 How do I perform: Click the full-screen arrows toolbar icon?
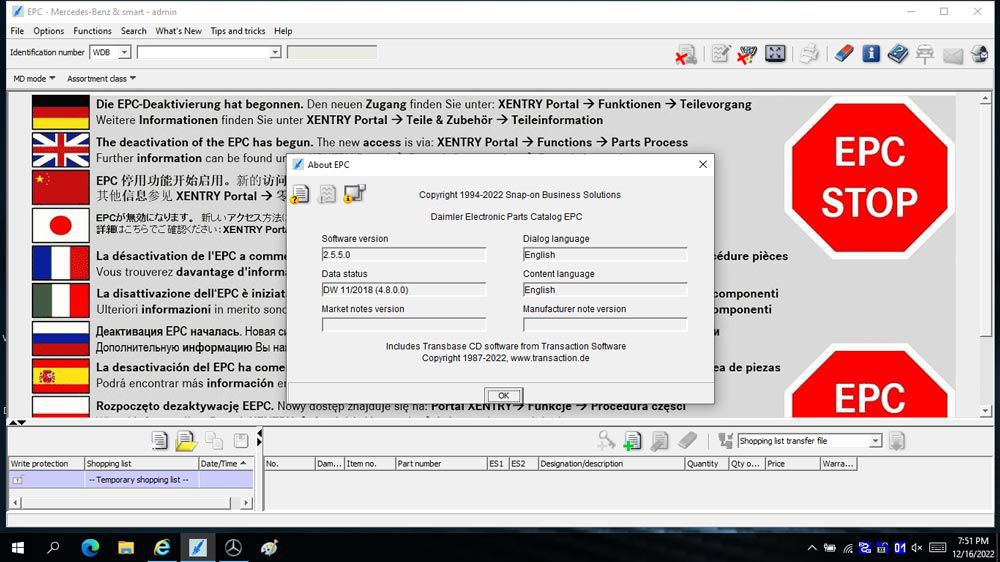pos(775,54)
